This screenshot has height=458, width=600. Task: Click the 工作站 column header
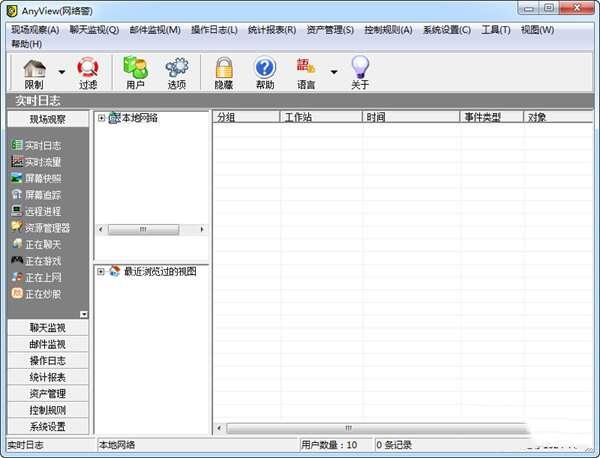(x=320, y=118)
